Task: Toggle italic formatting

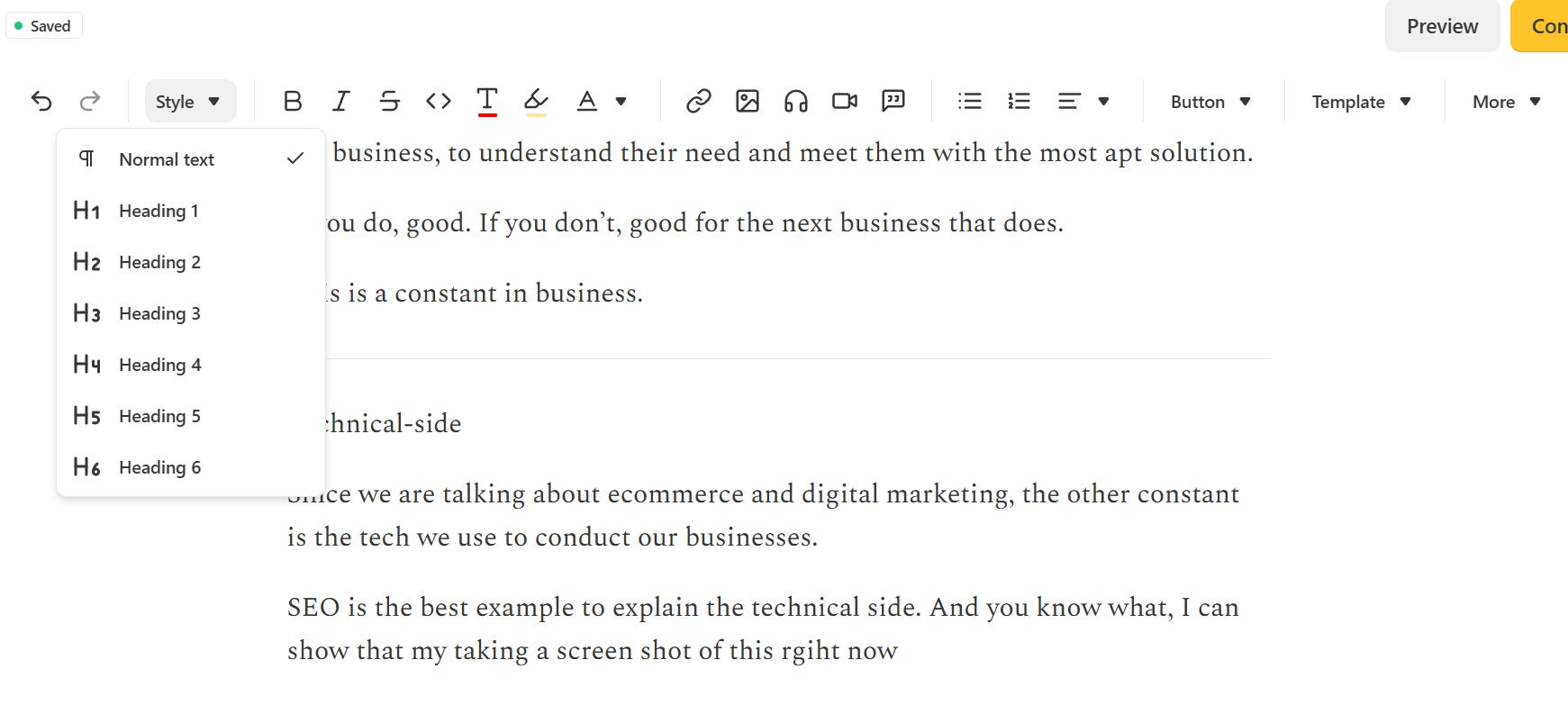Action: pos(340,101)
